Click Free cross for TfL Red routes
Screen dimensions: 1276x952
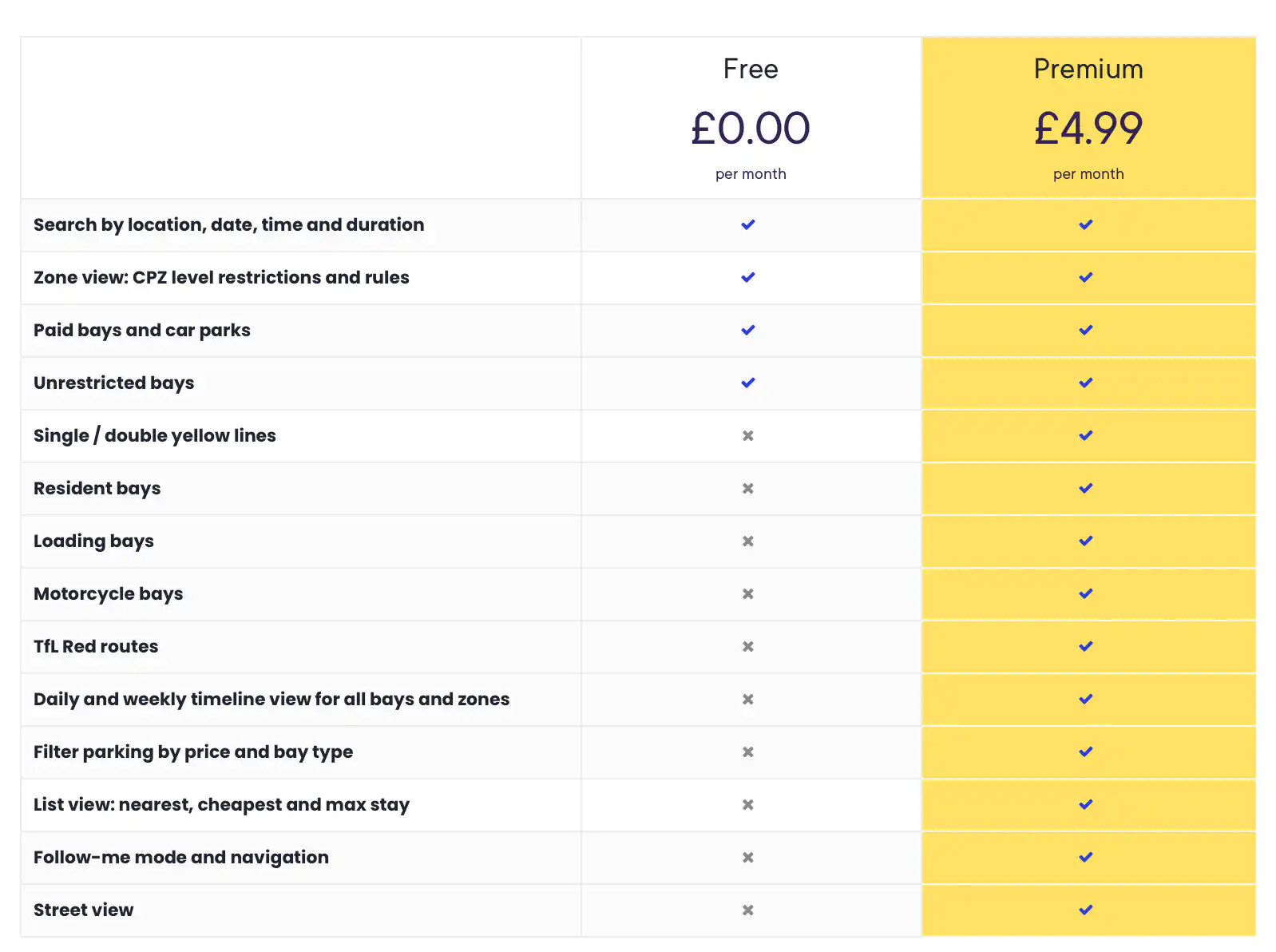coord(747,646)
